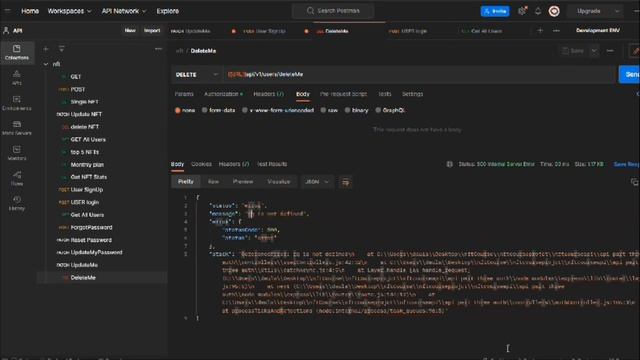Open the APIs sidebar panel
Screen dimensions: 640x360
coord(17,78)
